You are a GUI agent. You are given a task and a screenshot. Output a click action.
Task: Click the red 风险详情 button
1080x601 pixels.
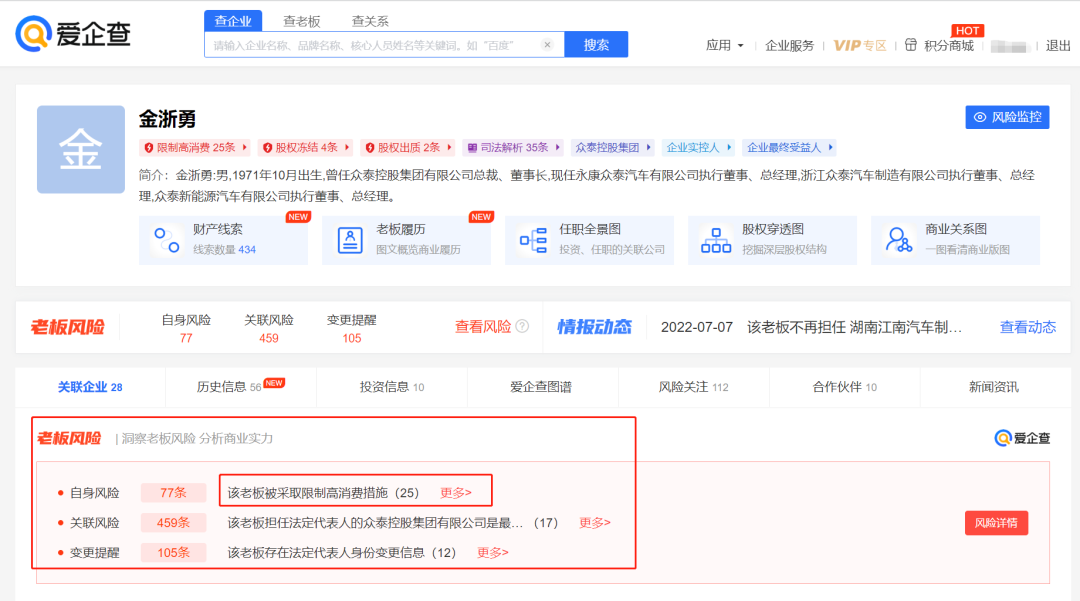tap(996, 523)
